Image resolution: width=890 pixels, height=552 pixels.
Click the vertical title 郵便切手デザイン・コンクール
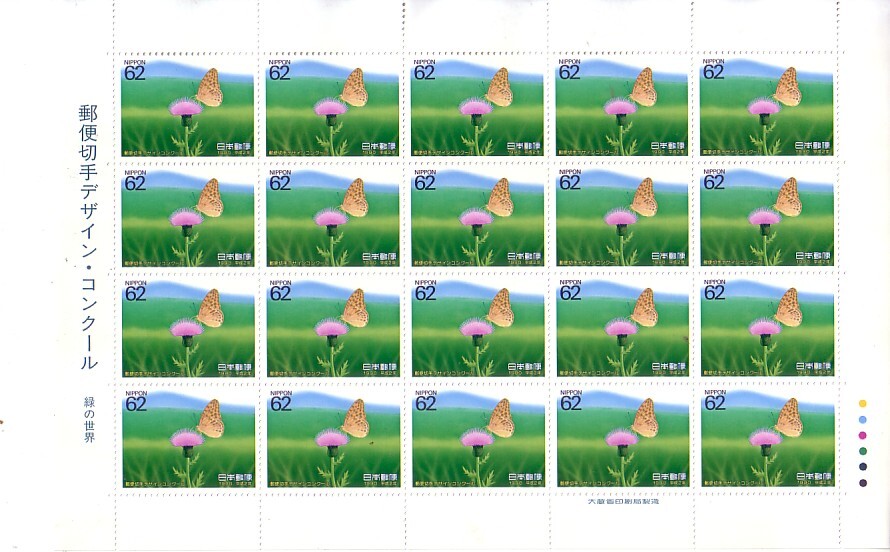[88, 237]
